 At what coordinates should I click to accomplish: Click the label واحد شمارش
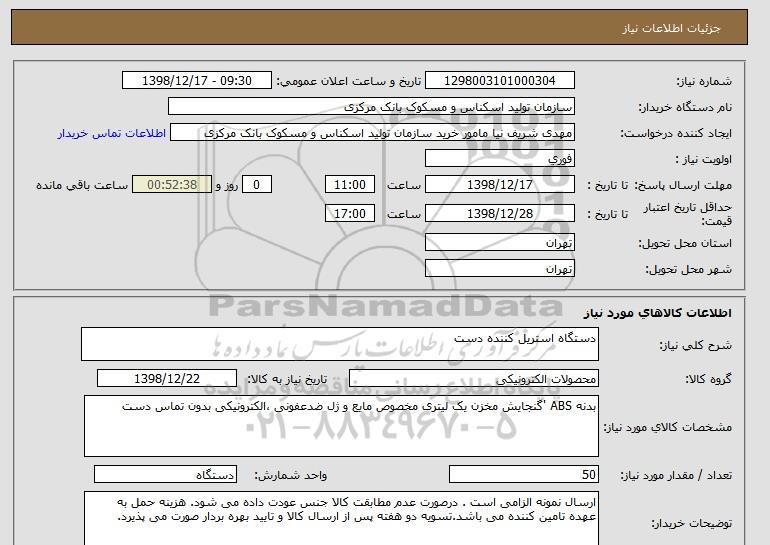click(x=291, y=475)
